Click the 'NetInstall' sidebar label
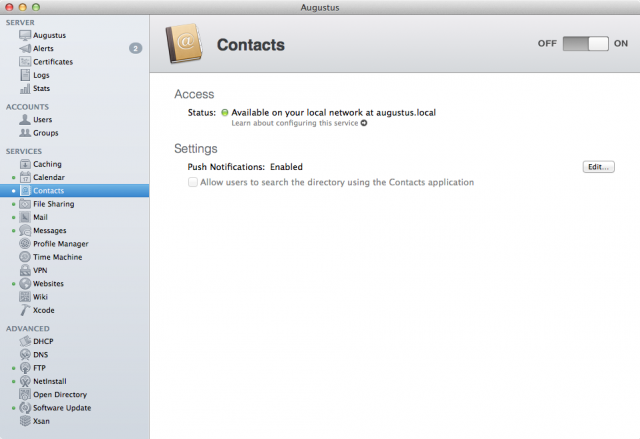Image resolution: width=640 pixels, height=439 pixels. [50, 381]
